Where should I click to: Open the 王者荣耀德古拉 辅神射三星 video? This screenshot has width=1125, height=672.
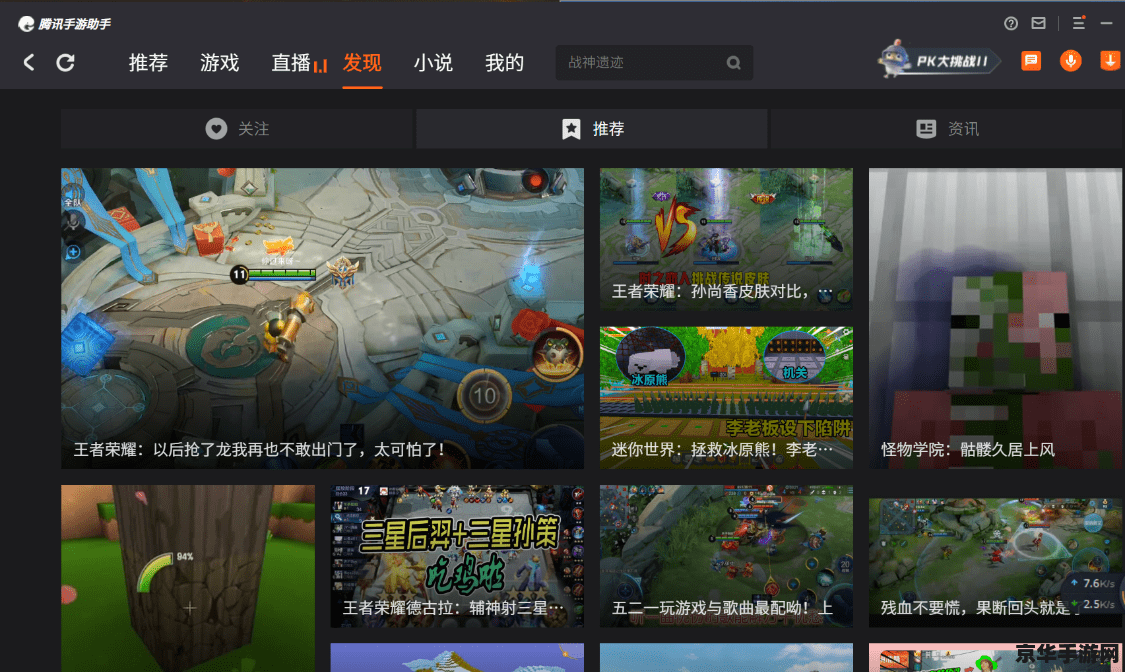click(457, 556)
